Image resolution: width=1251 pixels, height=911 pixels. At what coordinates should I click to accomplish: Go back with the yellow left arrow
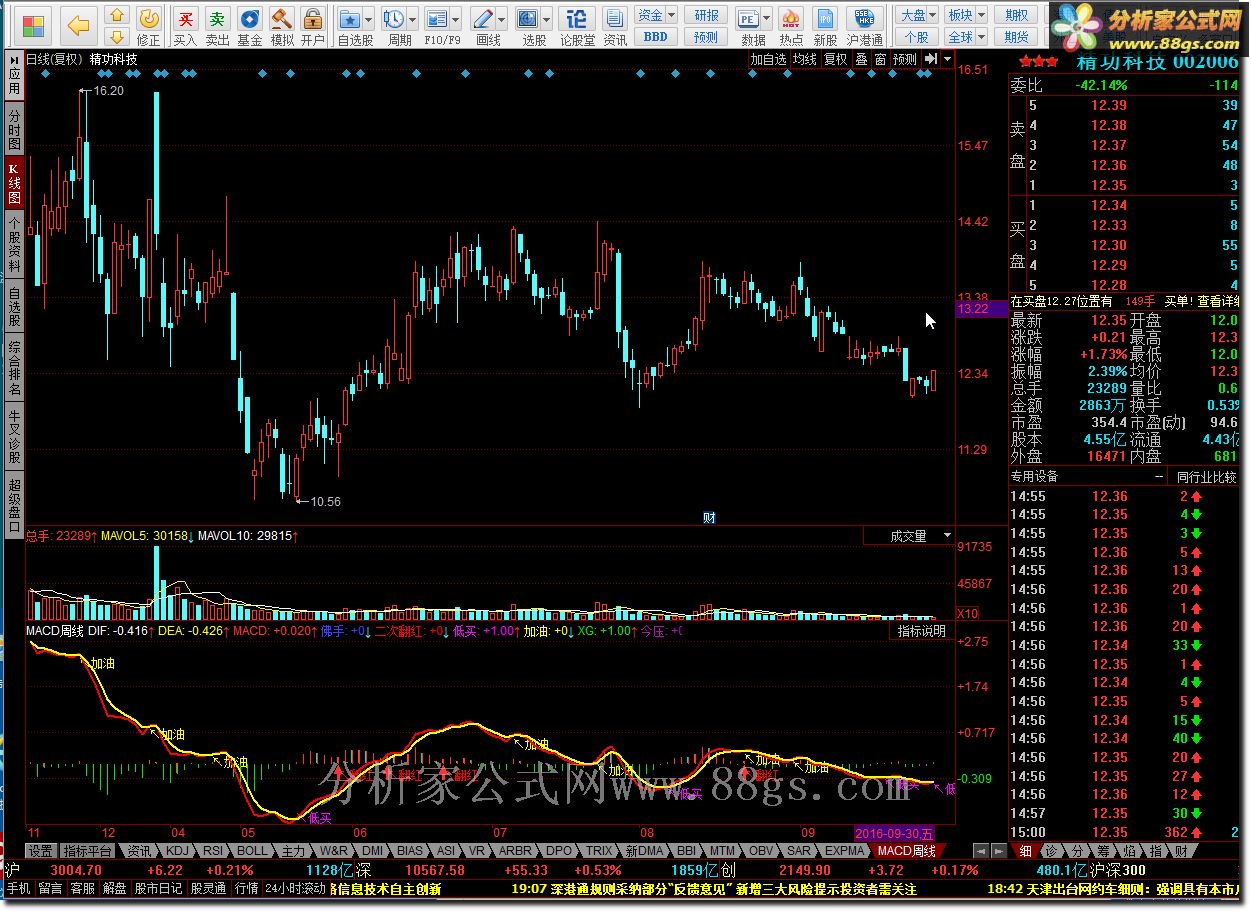79,24
